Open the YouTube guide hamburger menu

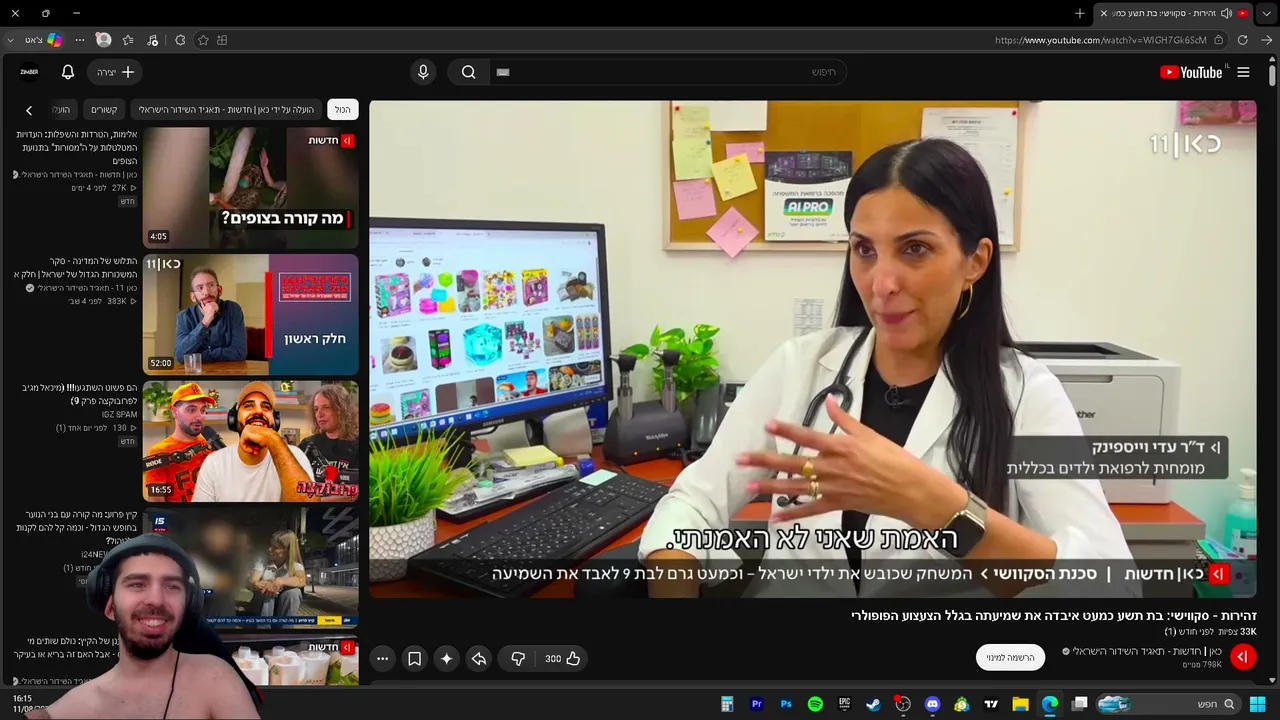(x=1243, y=72)
